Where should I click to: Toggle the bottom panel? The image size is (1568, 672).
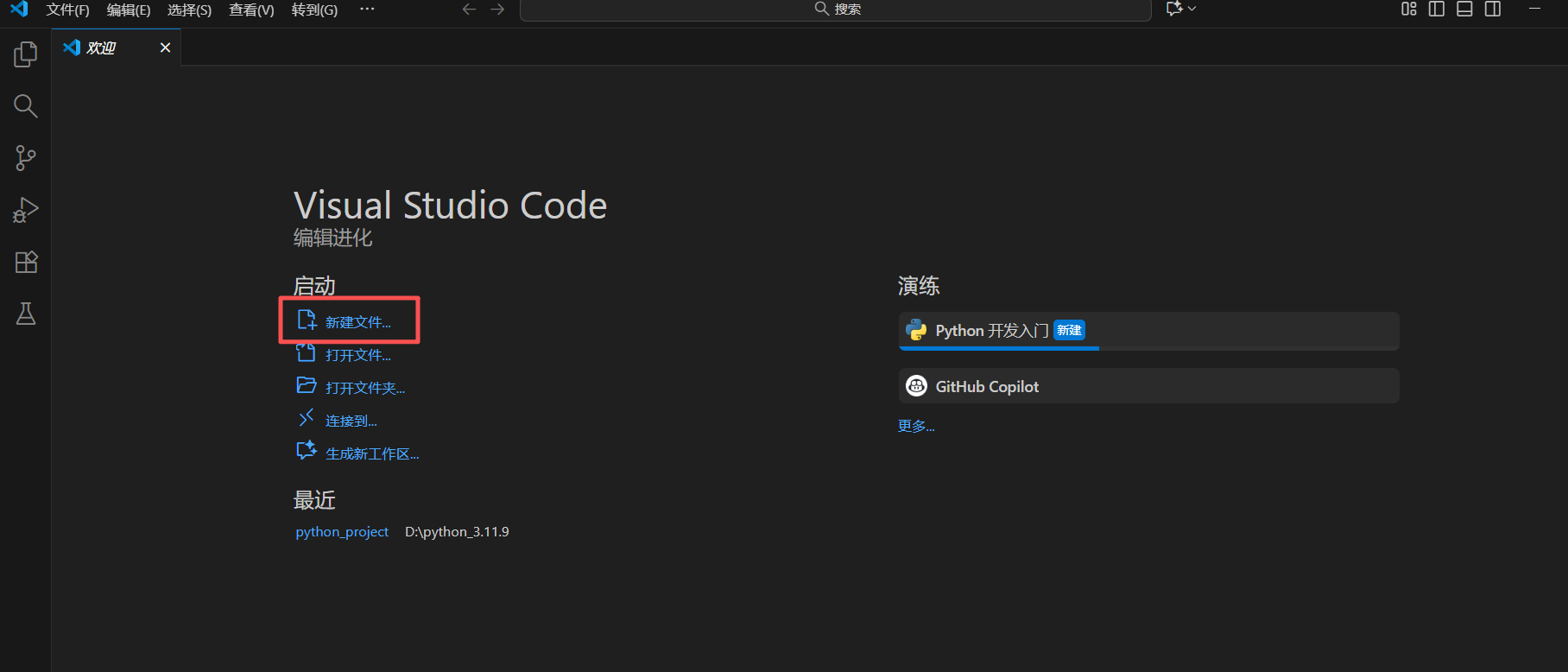[x=1464, y=9]
